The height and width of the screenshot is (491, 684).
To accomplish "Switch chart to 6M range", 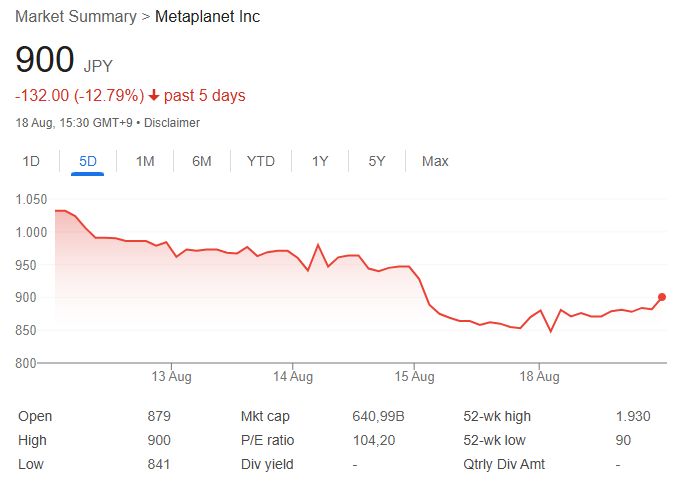I will click(202, 161).
